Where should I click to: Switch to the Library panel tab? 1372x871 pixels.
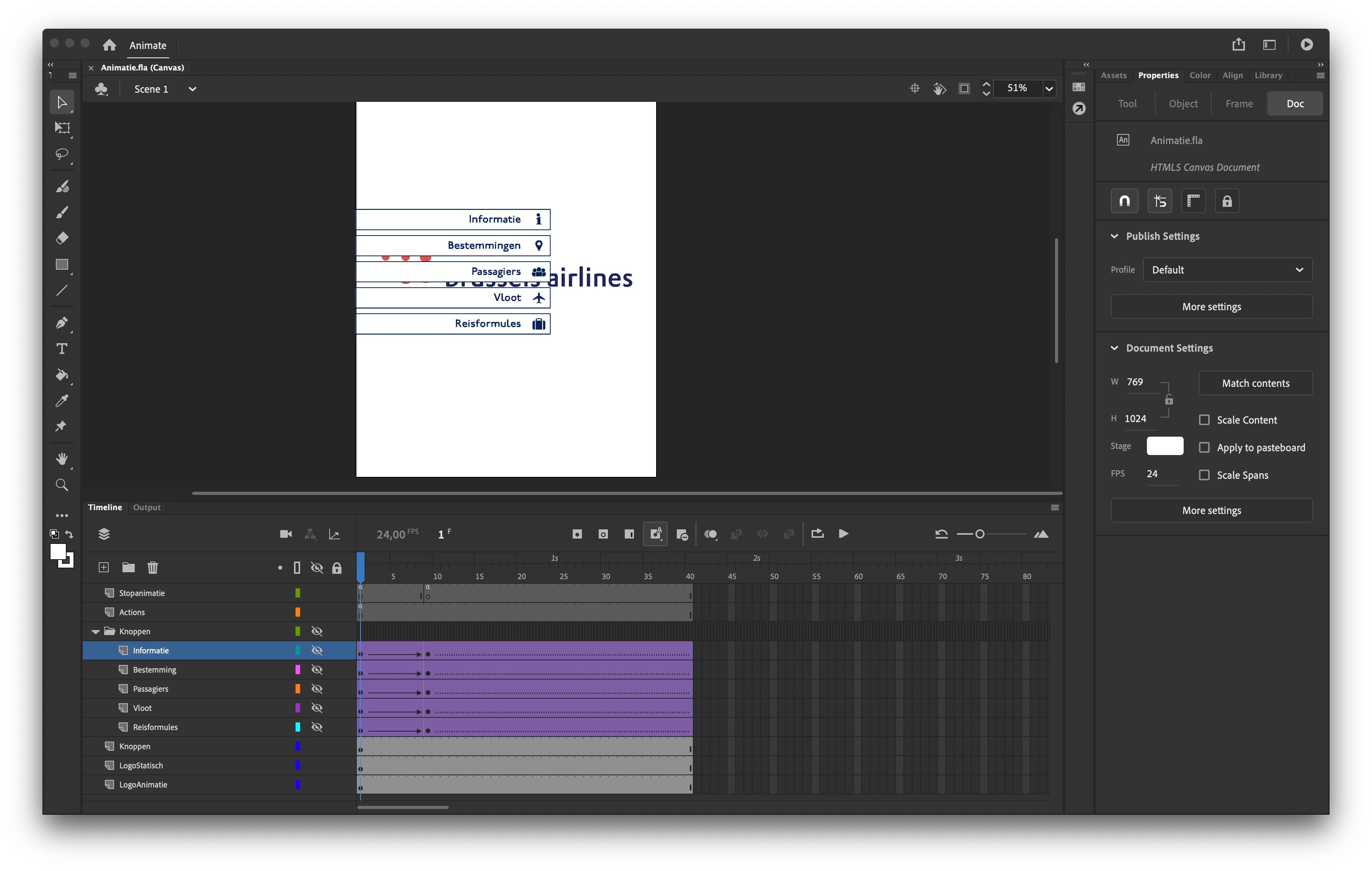pos(1268,75)
